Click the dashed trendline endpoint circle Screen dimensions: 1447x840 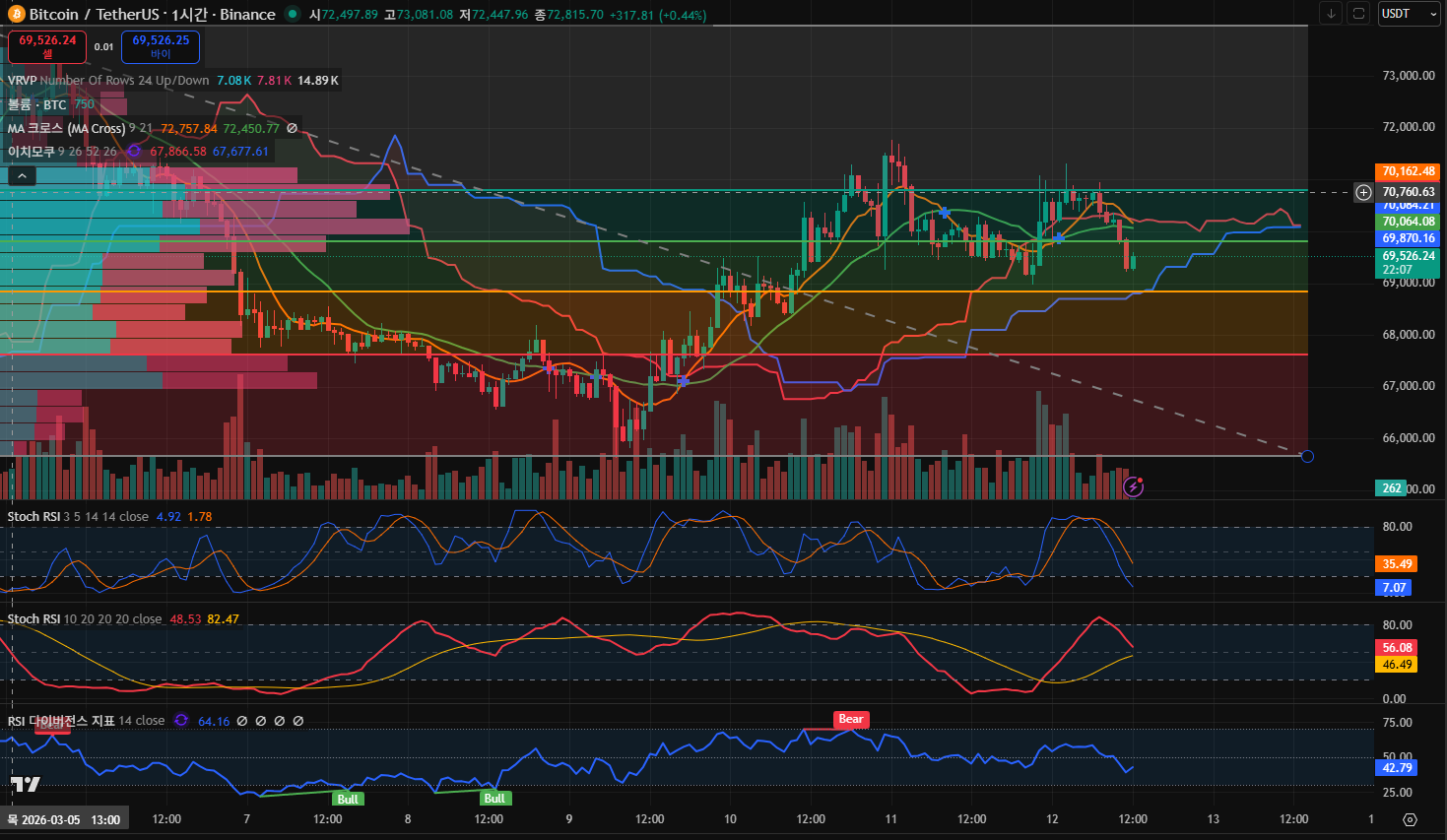[1307, 456]
